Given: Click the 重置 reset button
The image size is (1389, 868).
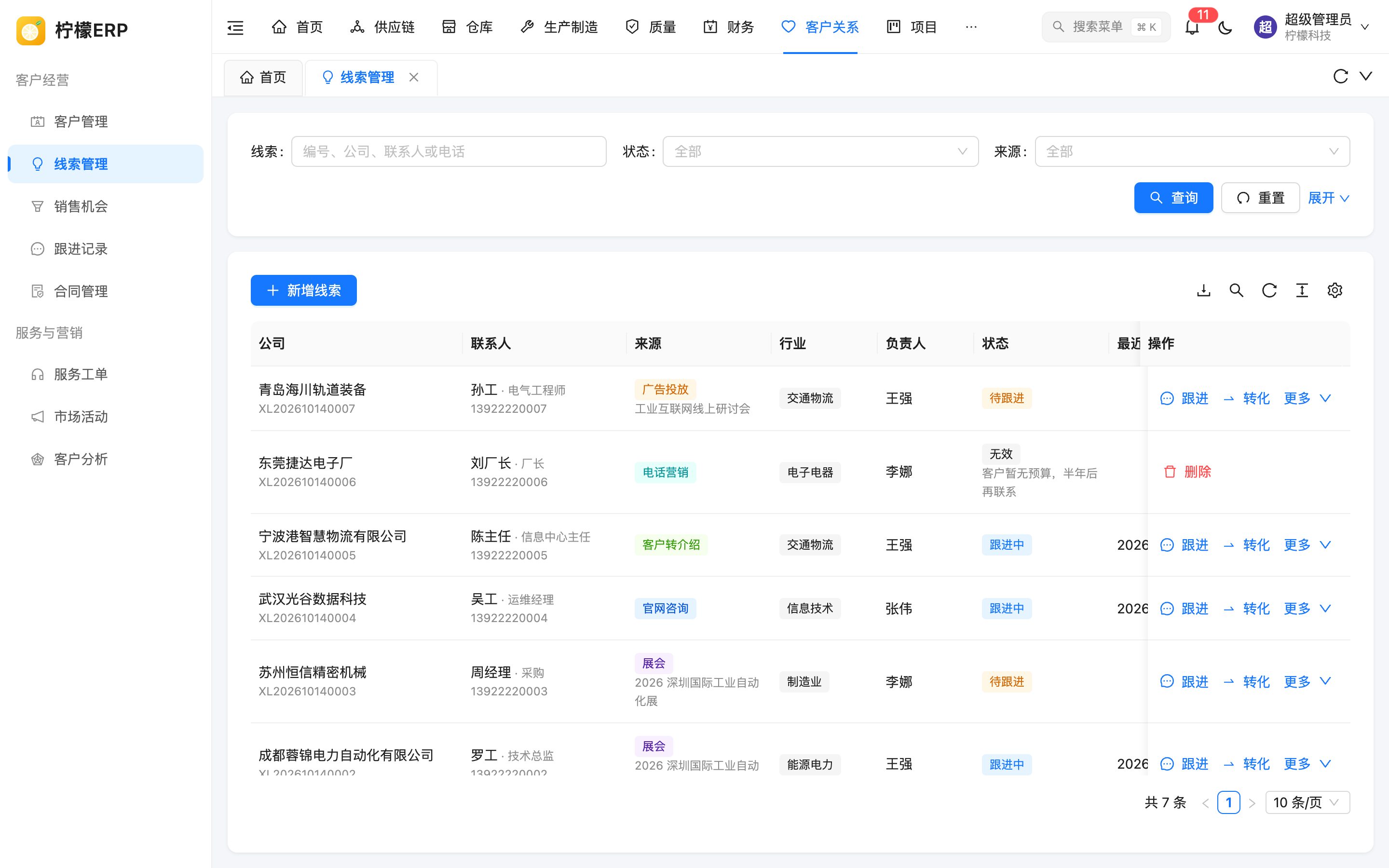Looking at the screenshot, I should pyautogui.click(x=1260, y=198).
